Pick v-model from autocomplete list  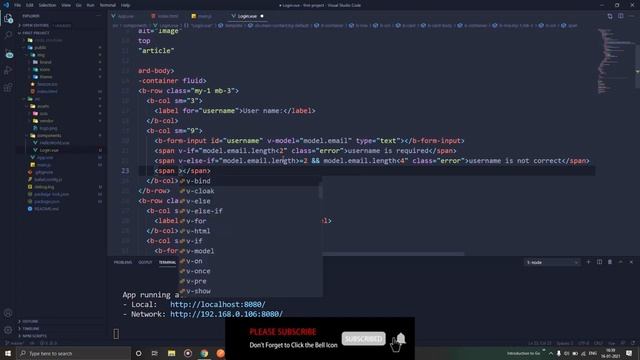click(250, 251)
